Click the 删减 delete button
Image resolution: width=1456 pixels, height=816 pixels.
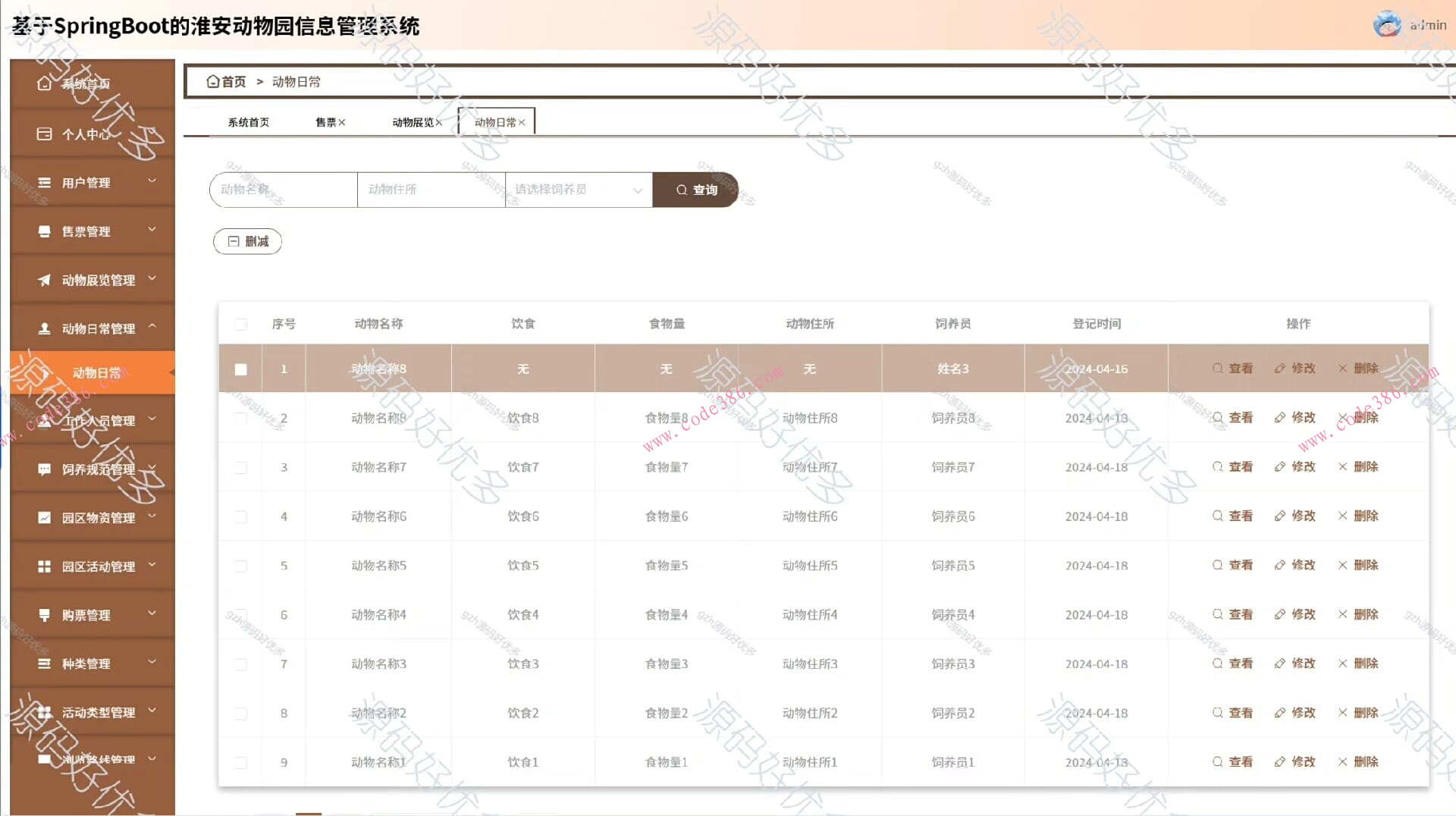(x=247, y=241)
